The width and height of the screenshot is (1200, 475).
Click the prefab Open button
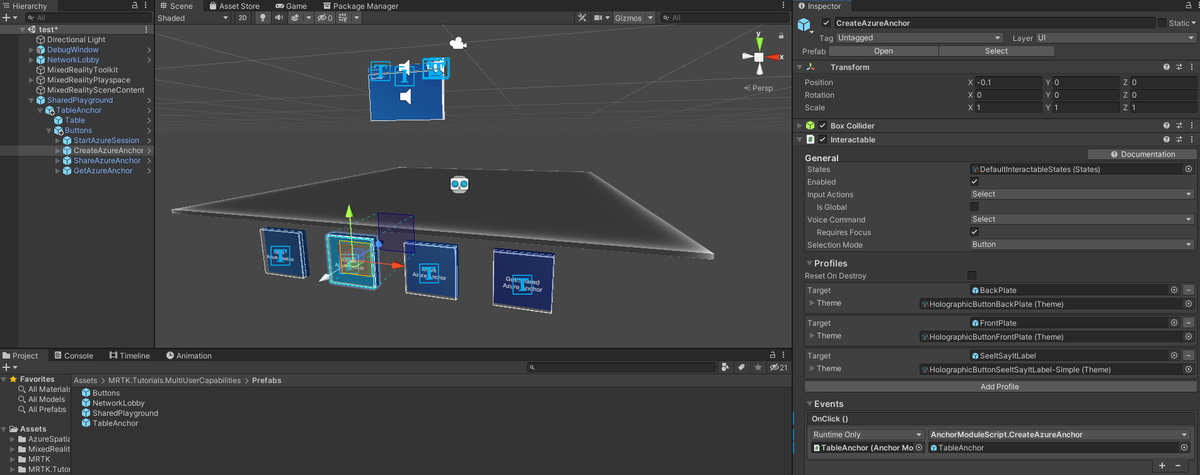pos(883,51)
